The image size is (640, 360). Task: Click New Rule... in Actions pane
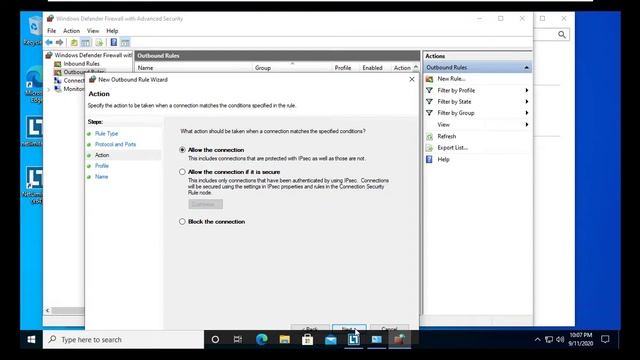(x=451, y=79)
